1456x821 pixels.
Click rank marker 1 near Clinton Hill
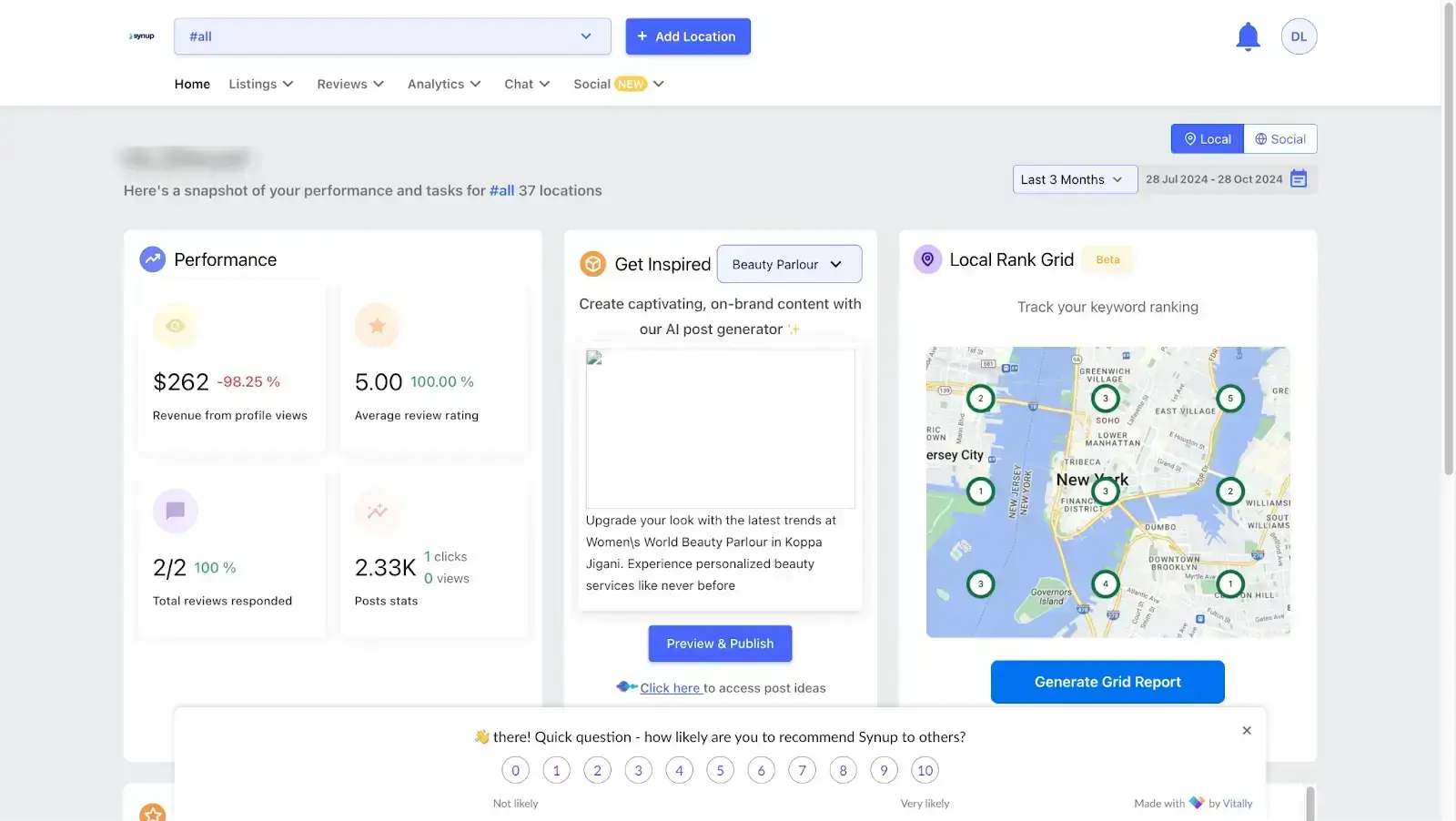coord(1230,583)
